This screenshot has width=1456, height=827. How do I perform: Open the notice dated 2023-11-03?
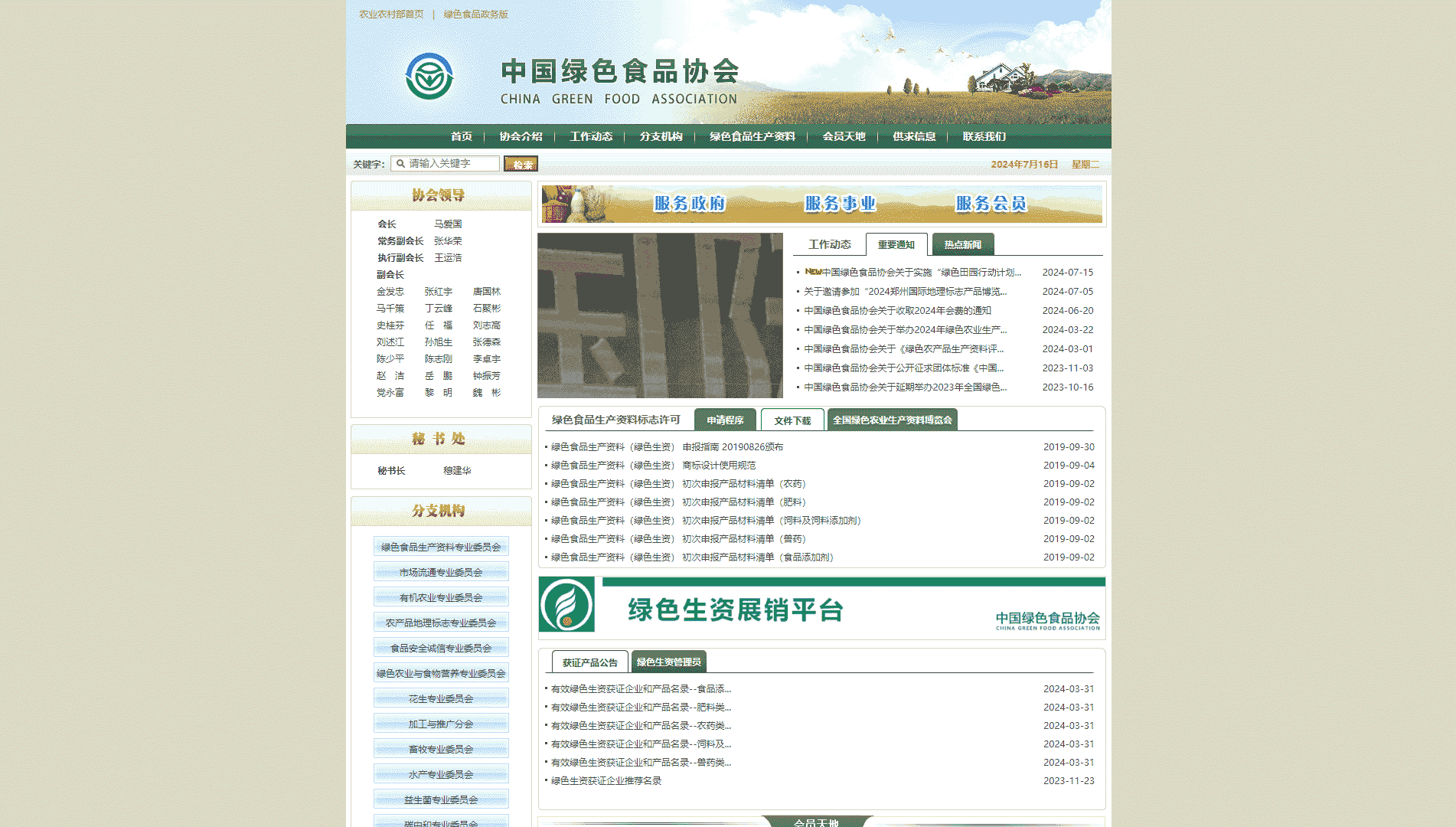[904, 368]
